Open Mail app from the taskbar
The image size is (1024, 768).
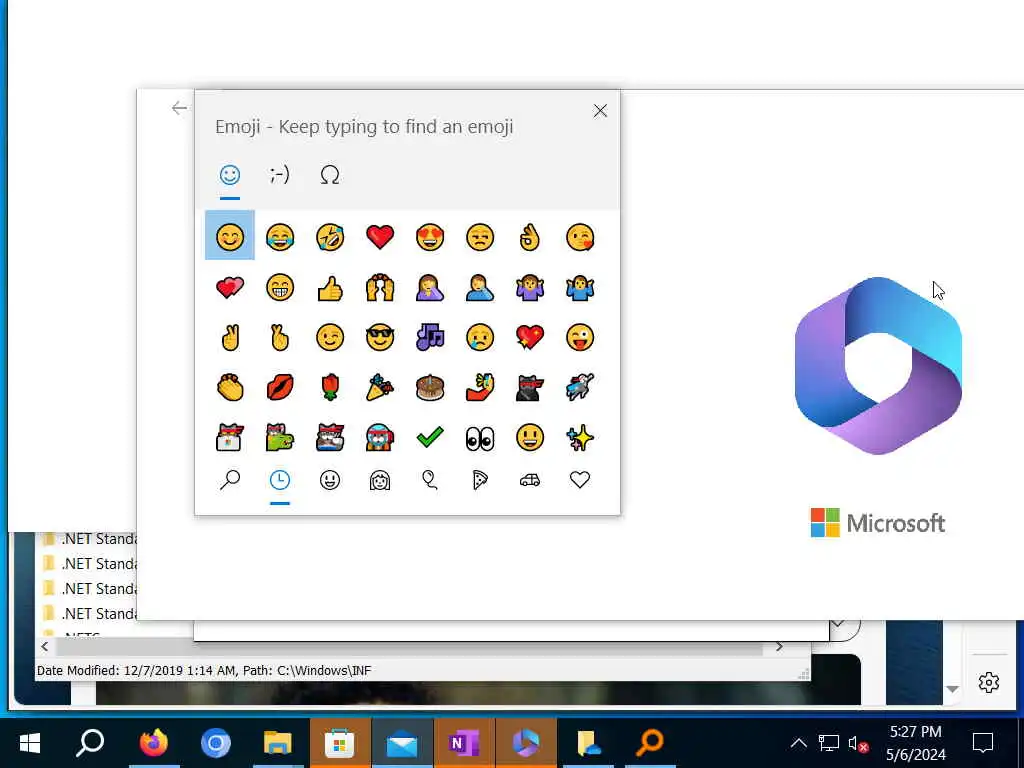(x=402, y=743)
